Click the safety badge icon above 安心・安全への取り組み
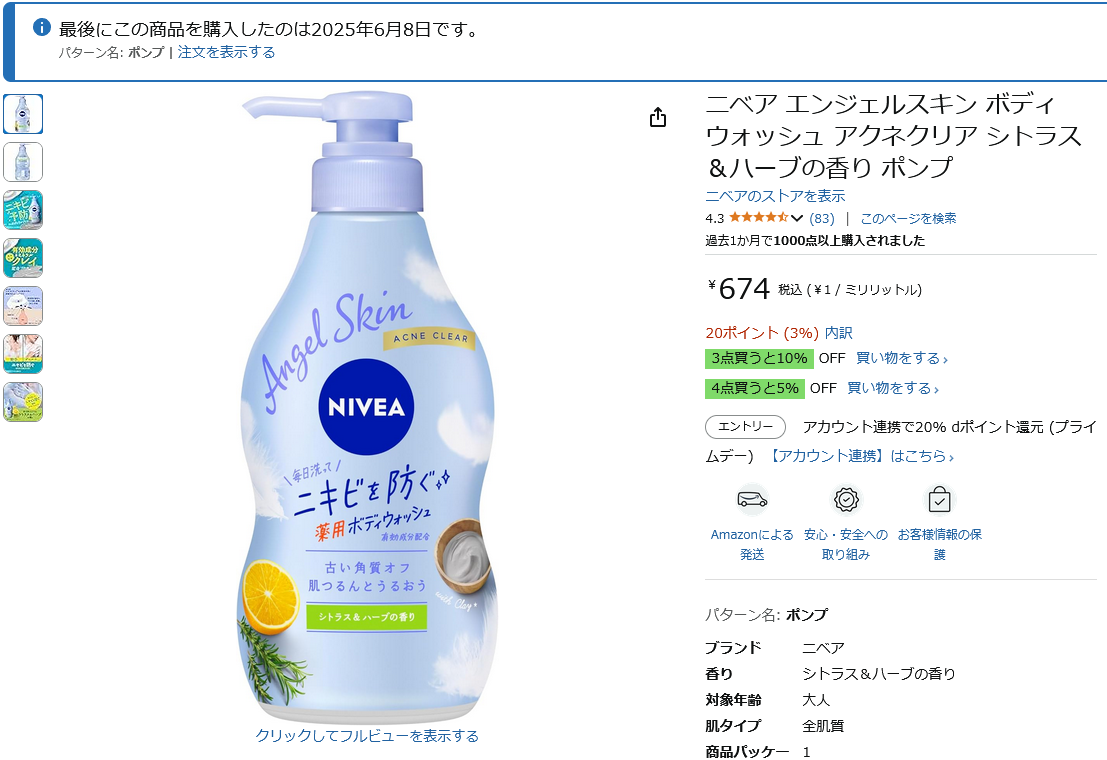This screenshot has width=1107, height=760. pyautogui.click(x=846, y=500)
